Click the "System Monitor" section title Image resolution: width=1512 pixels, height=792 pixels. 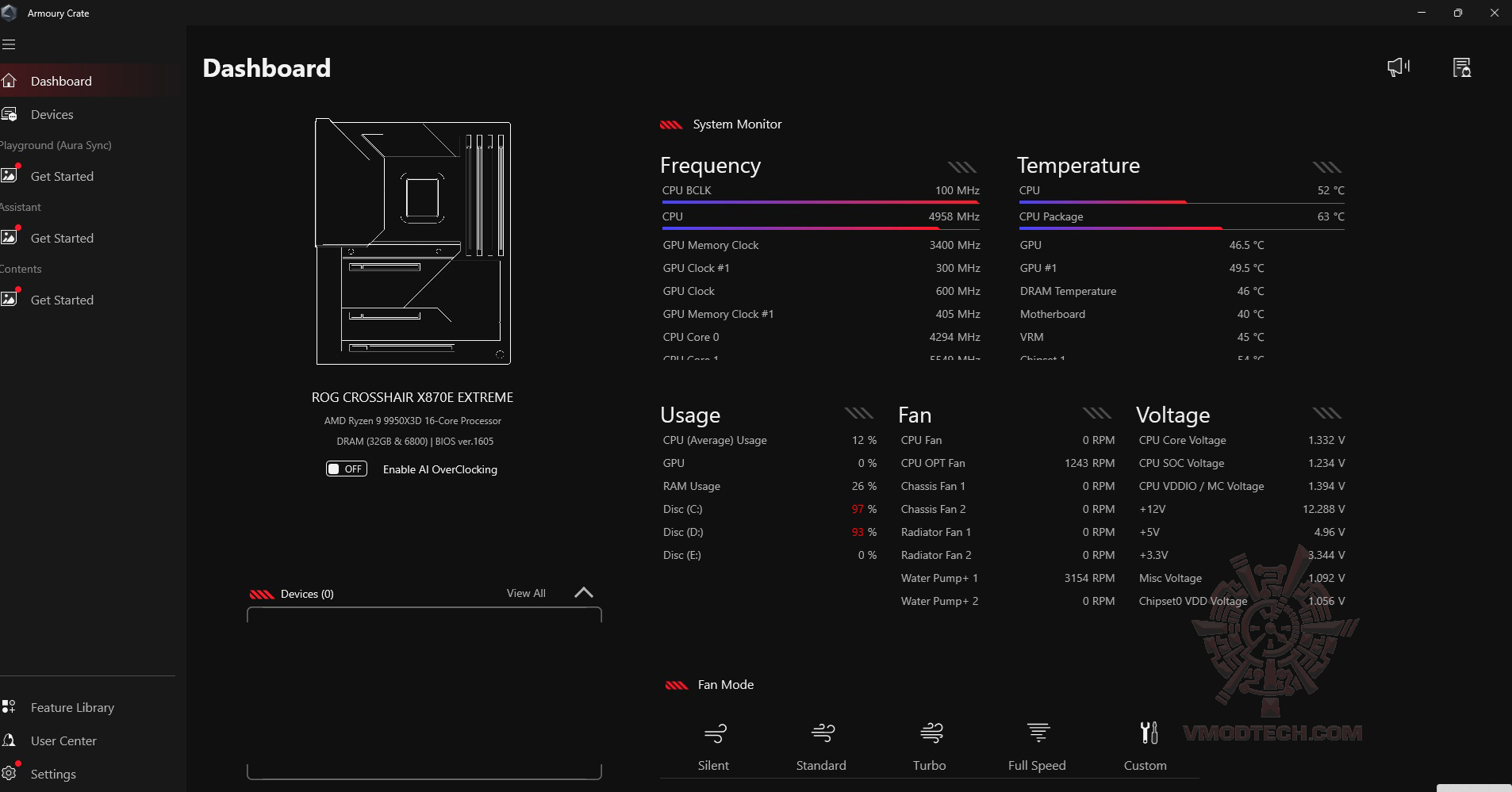click(x=737, y=124)
